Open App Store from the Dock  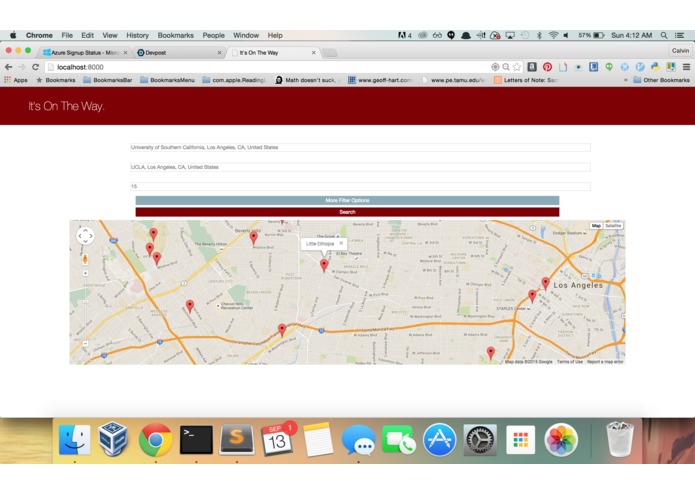pos(439,440)
